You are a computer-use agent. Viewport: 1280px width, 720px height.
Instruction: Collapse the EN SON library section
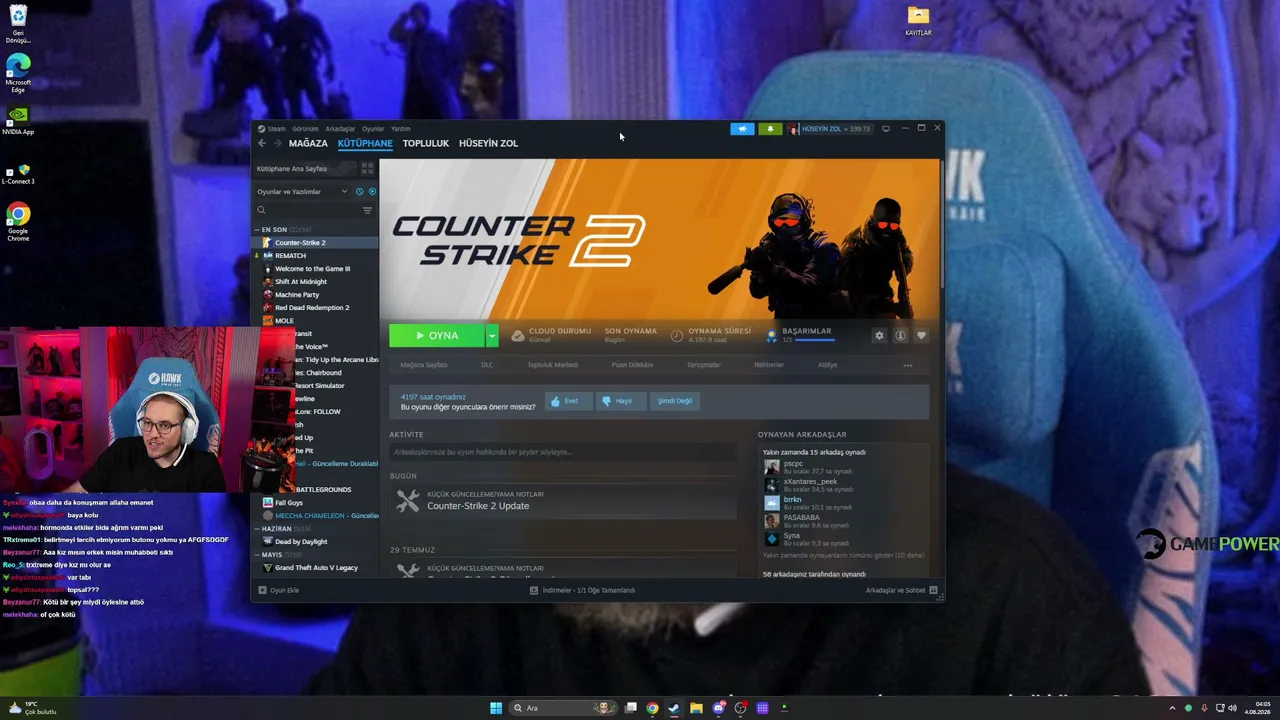pyautogui.click(x=256, y=230)
